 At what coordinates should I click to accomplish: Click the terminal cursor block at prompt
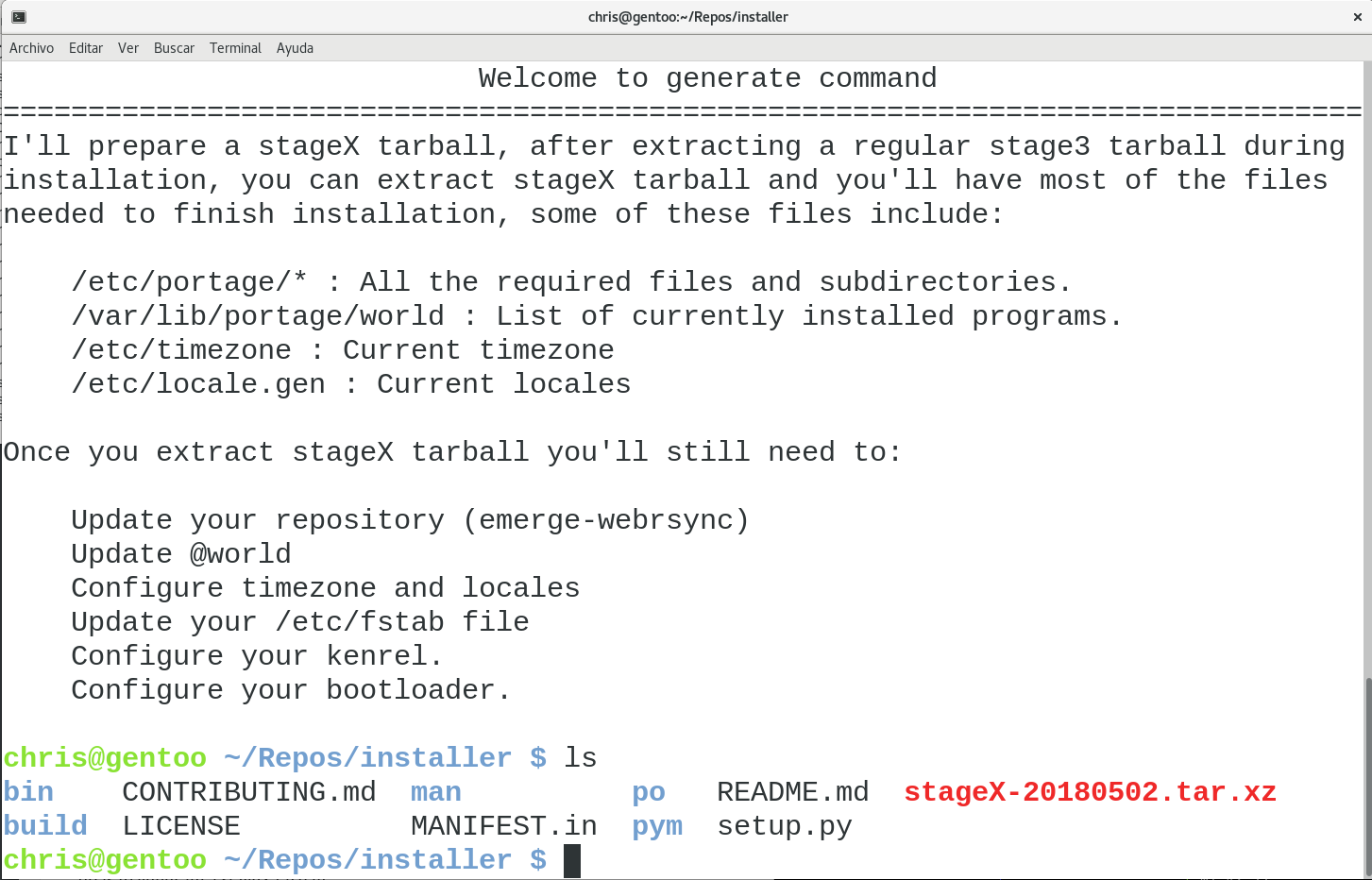pos(572,861)
